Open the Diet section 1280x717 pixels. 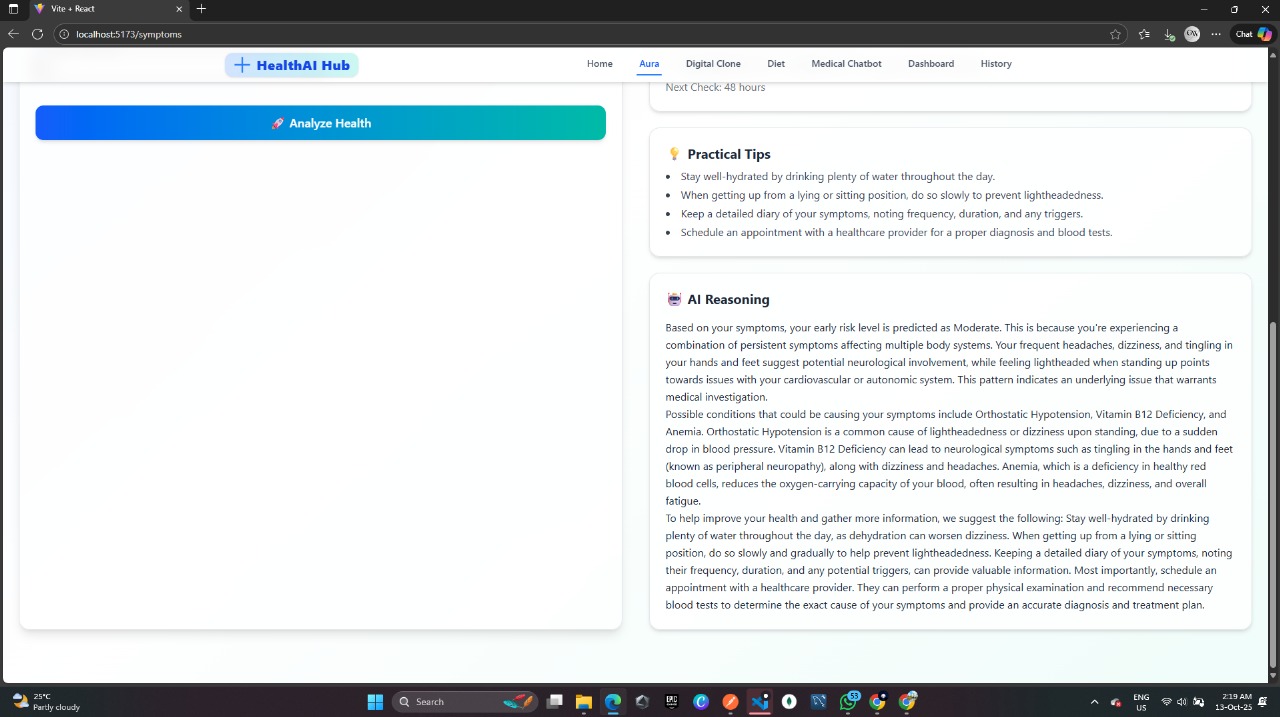coord(776,64)
